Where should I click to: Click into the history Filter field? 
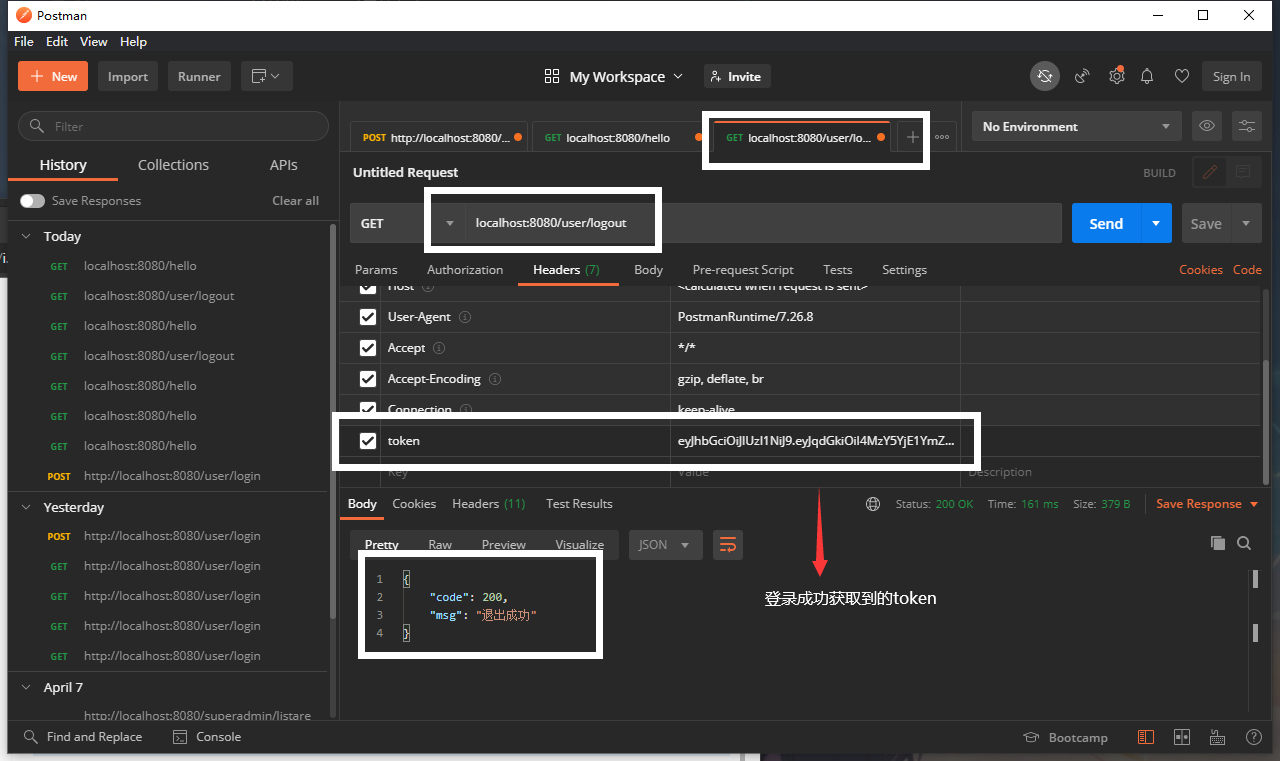click(173, 126)
